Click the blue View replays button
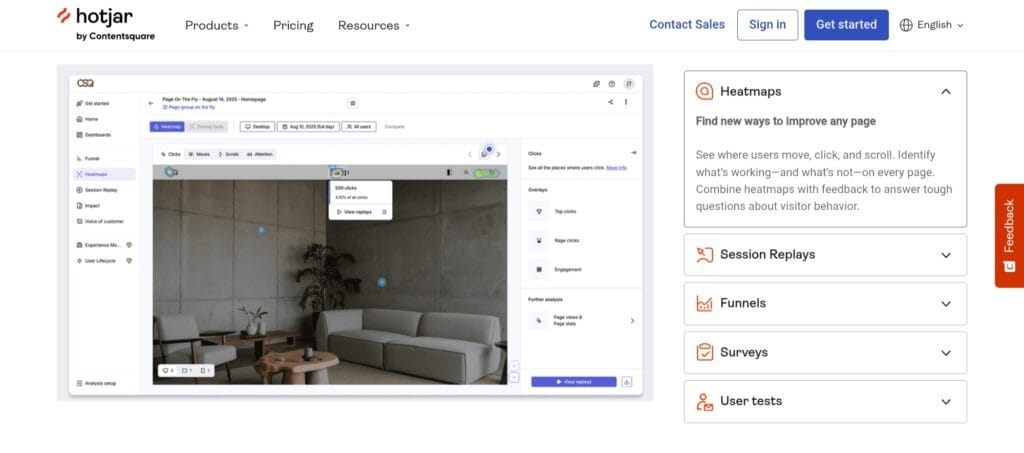Image resolution: width=1024 pixels, height=453 pixels. [x=574, y=382]
